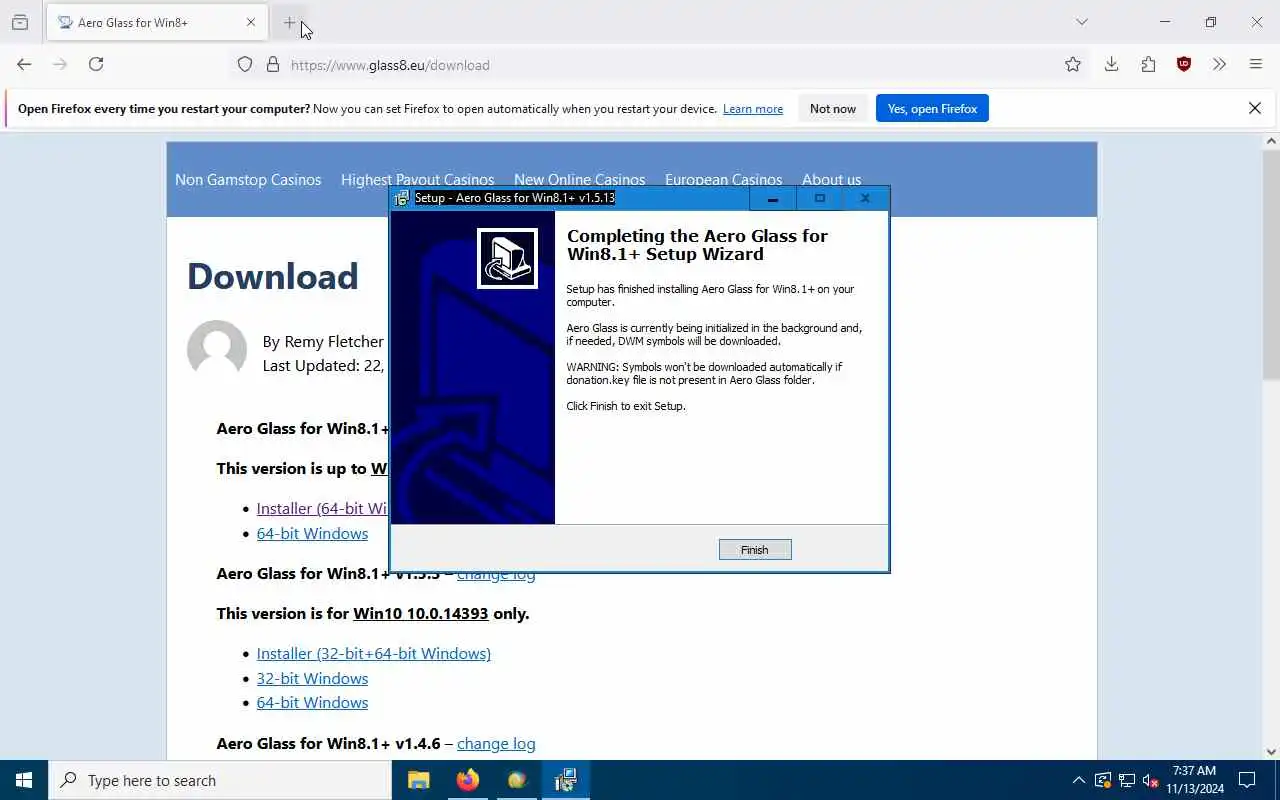Open recent browsing Firefox View icon
Screen dimensions: 1280x800
point(20,22)
